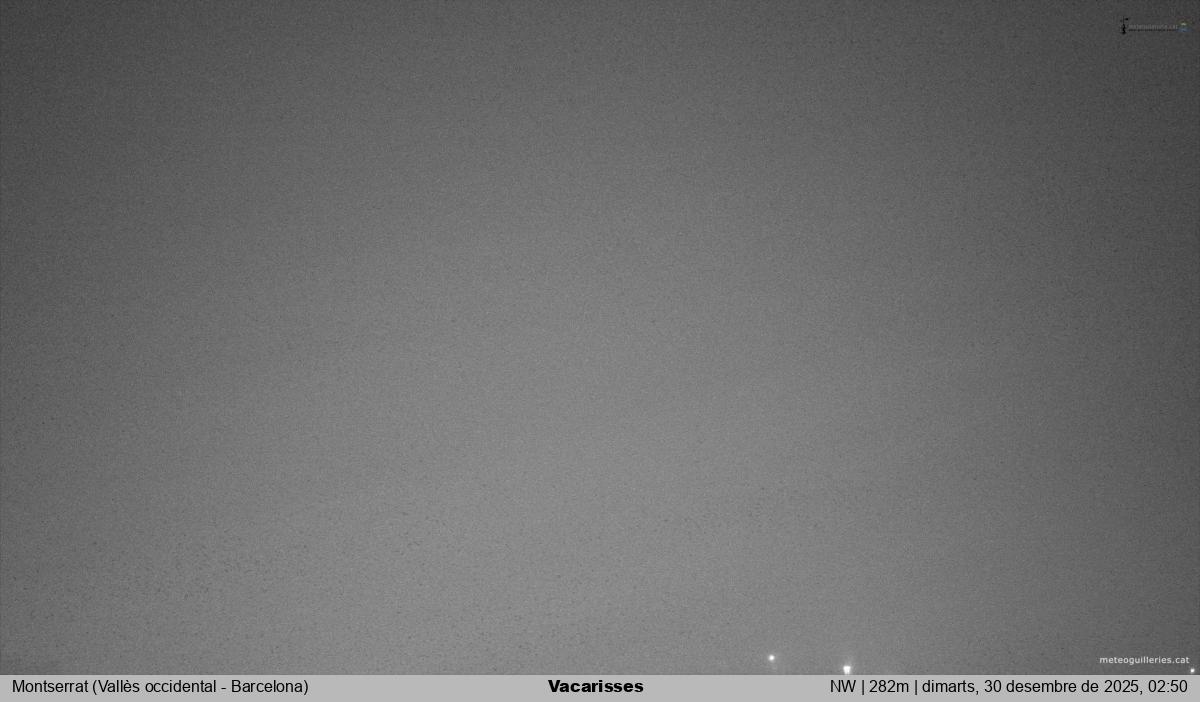Click the 282m altitude label
This screenshot has width=1200, height=702.
[888, 687]
